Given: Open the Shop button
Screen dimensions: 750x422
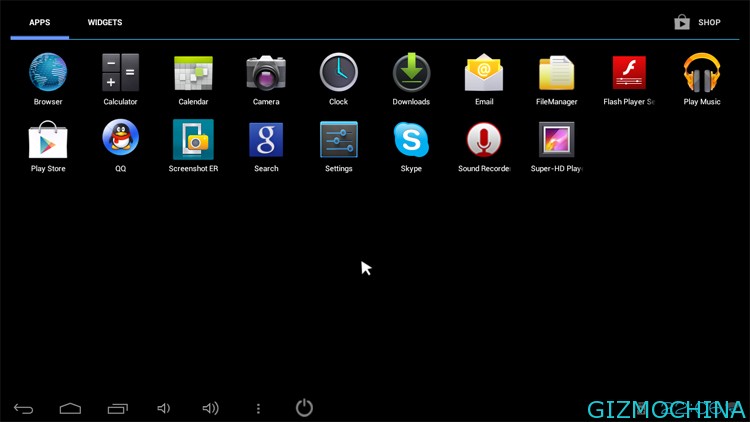Looking at the screenshot, I should click(698, 22).
